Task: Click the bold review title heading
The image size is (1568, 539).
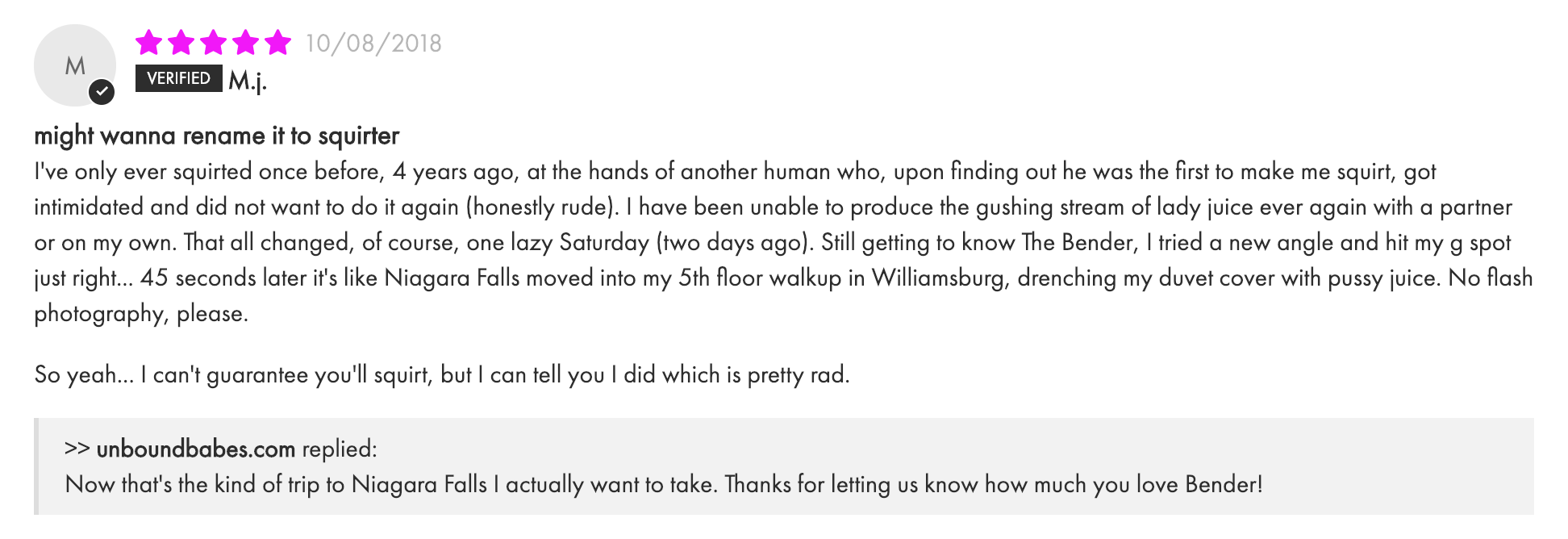Action: click(x=216, y=136)
